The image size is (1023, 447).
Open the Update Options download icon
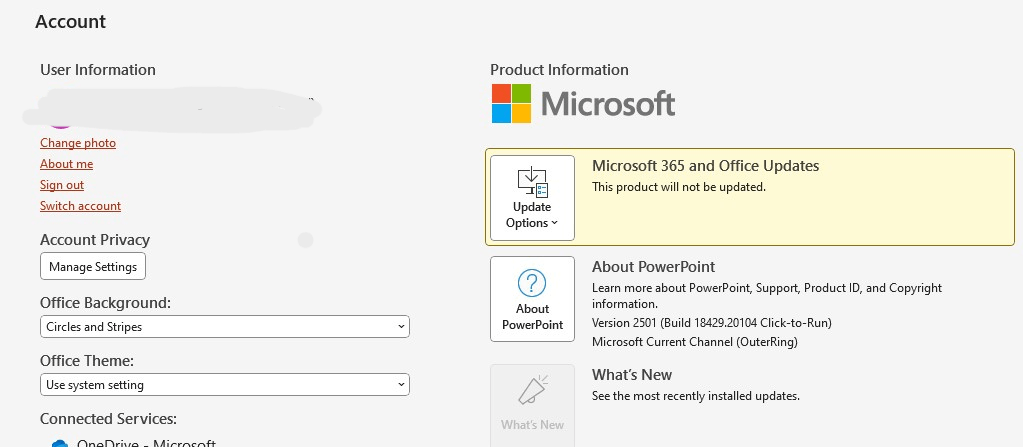(x=532, y=182)
